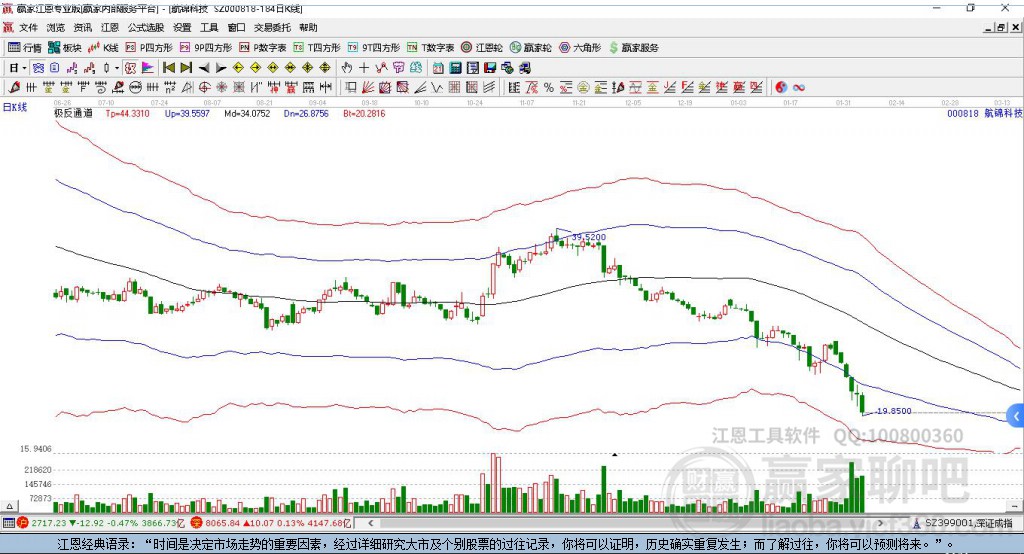Select the hand pan tool in toolbar
Screen dimensions: 1024x554
pyautogui.click(x=347, y=68)
